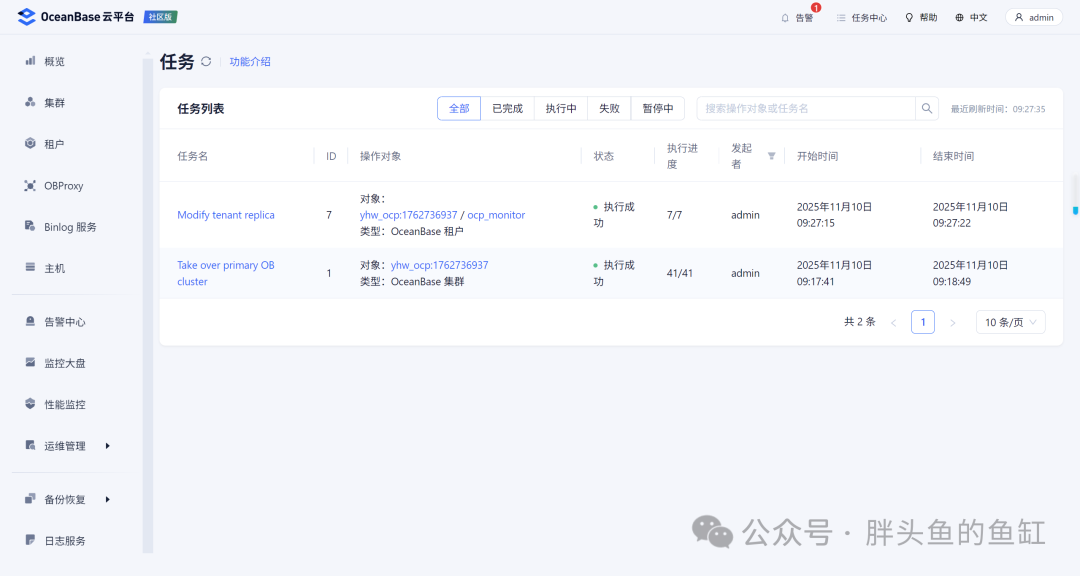Select the 已完成 filter tab
The height and width of the screenshot is (576, 1080).
pyautogui.click(x=508, y=108)
